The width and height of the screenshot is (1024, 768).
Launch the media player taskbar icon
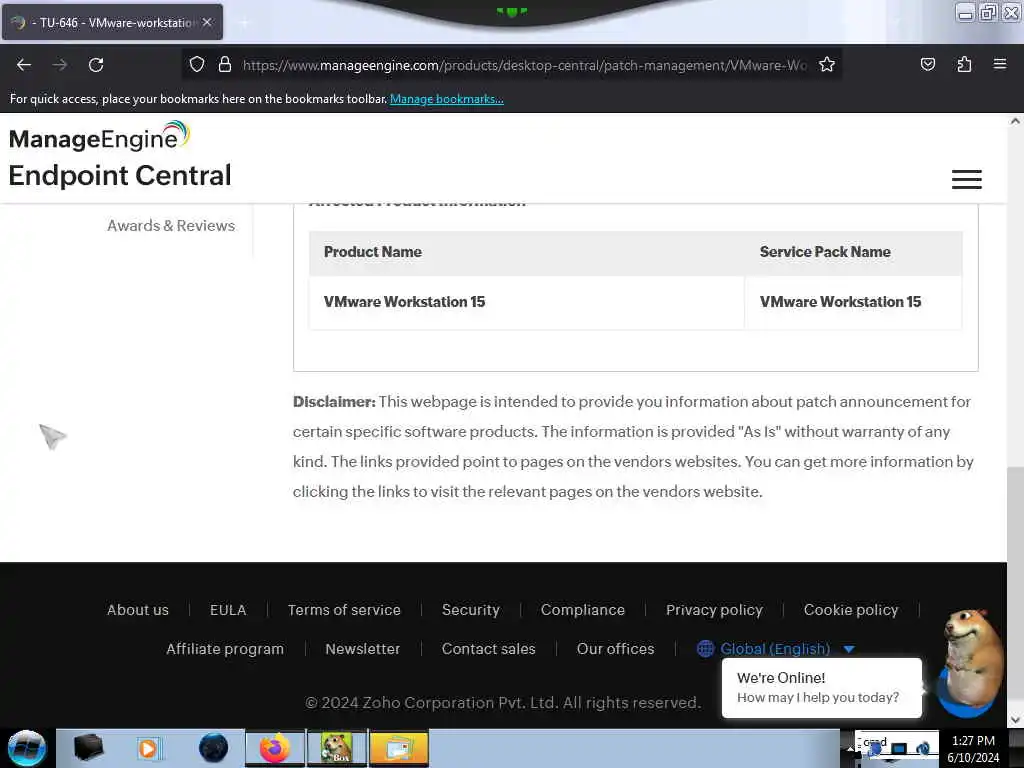(148, 748)
